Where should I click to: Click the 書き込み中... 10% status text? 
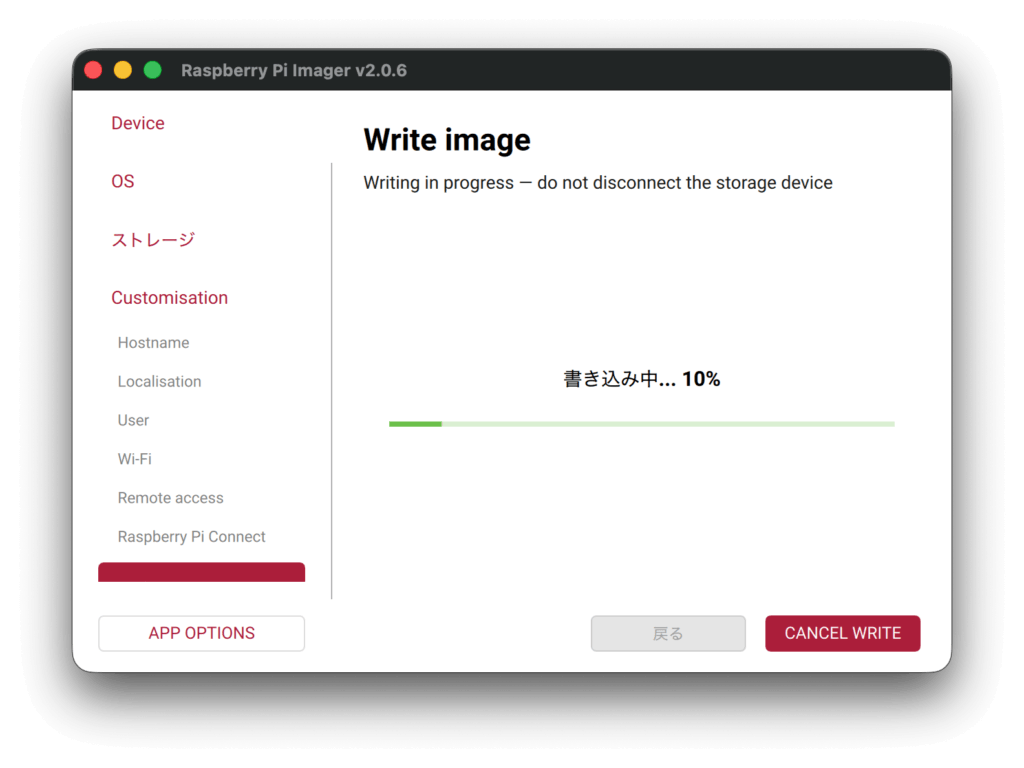[641, 379]
